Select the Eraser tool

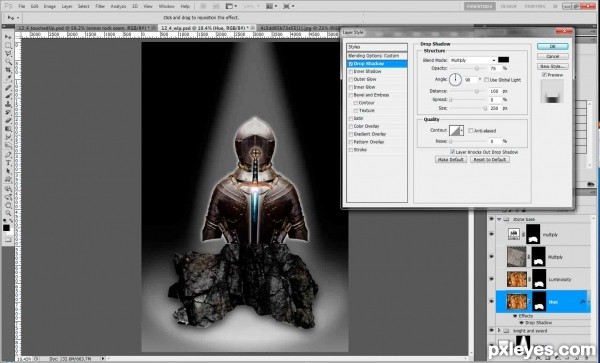(8, 121)
